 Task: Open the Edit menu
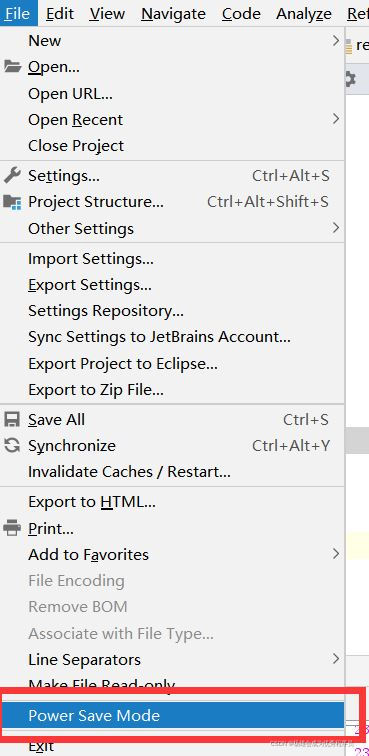60,14
